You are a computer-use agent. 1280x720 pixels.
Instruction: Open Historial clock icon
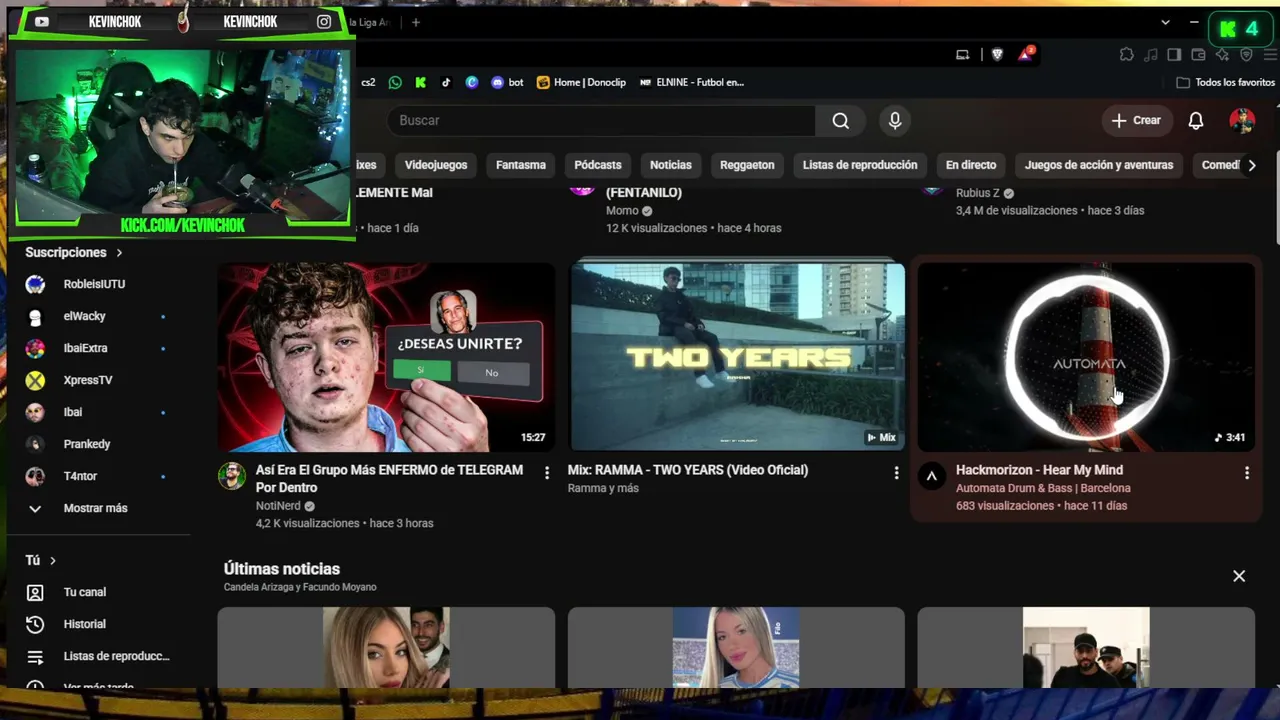(x=35, y=624)
